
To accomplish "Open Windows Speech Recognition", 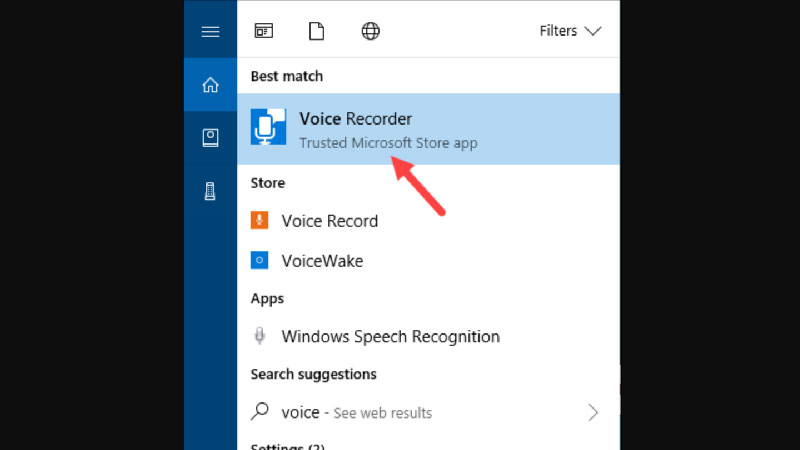I will coord(429,336).
